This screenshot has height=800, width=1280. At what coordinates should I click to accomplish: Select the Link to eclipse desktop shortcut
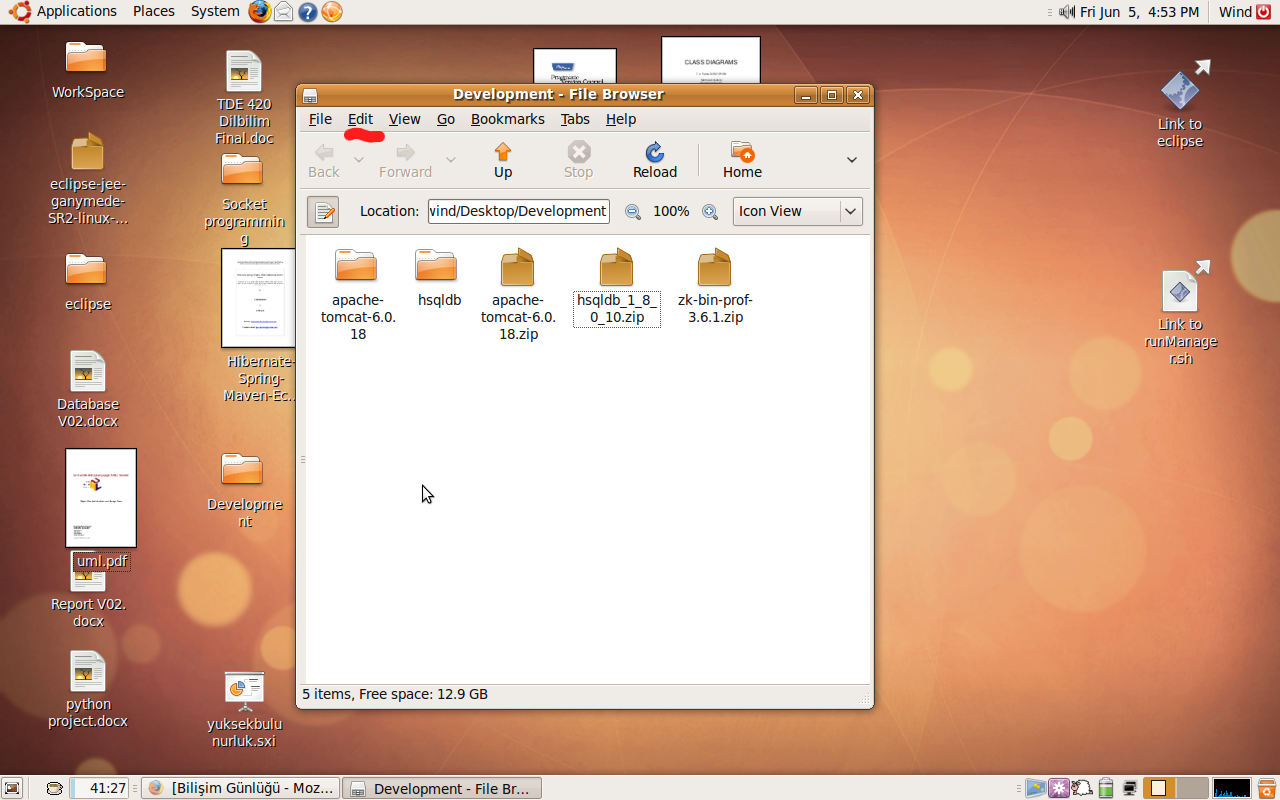coord(1180,105)
